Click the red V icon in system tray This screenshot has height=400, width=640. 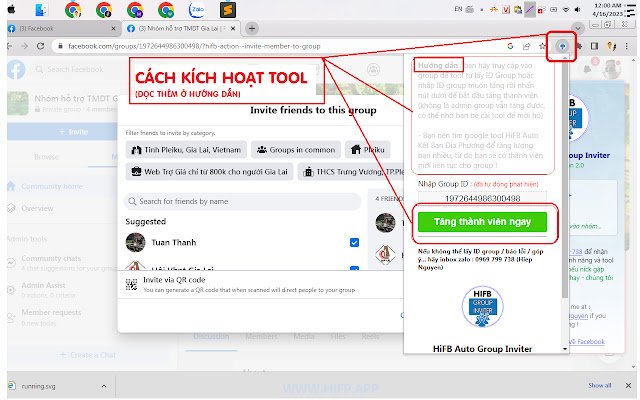[x=506, y=10]
